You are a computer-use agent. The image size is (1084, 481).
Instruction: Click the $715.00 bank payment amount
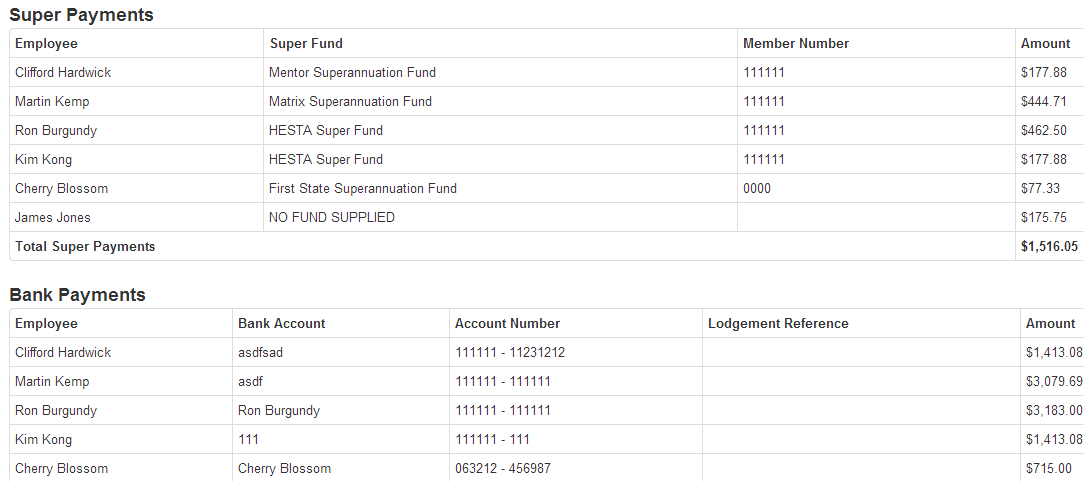[x=1049, y=469]
